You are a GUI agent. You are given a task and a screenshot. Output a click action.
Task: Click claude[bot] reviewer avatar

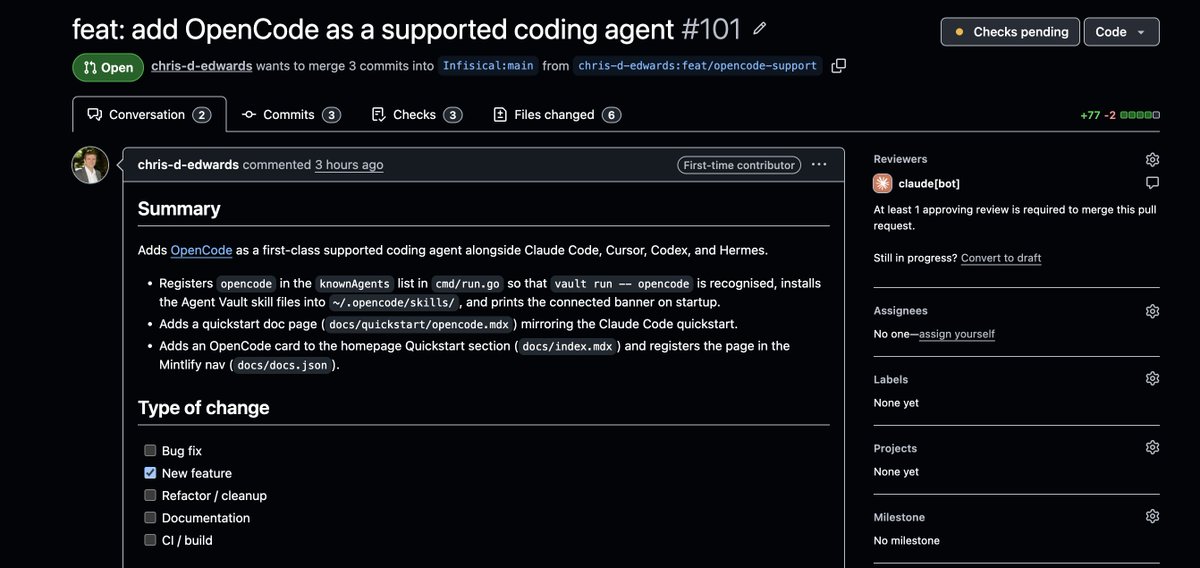[883, 183]
